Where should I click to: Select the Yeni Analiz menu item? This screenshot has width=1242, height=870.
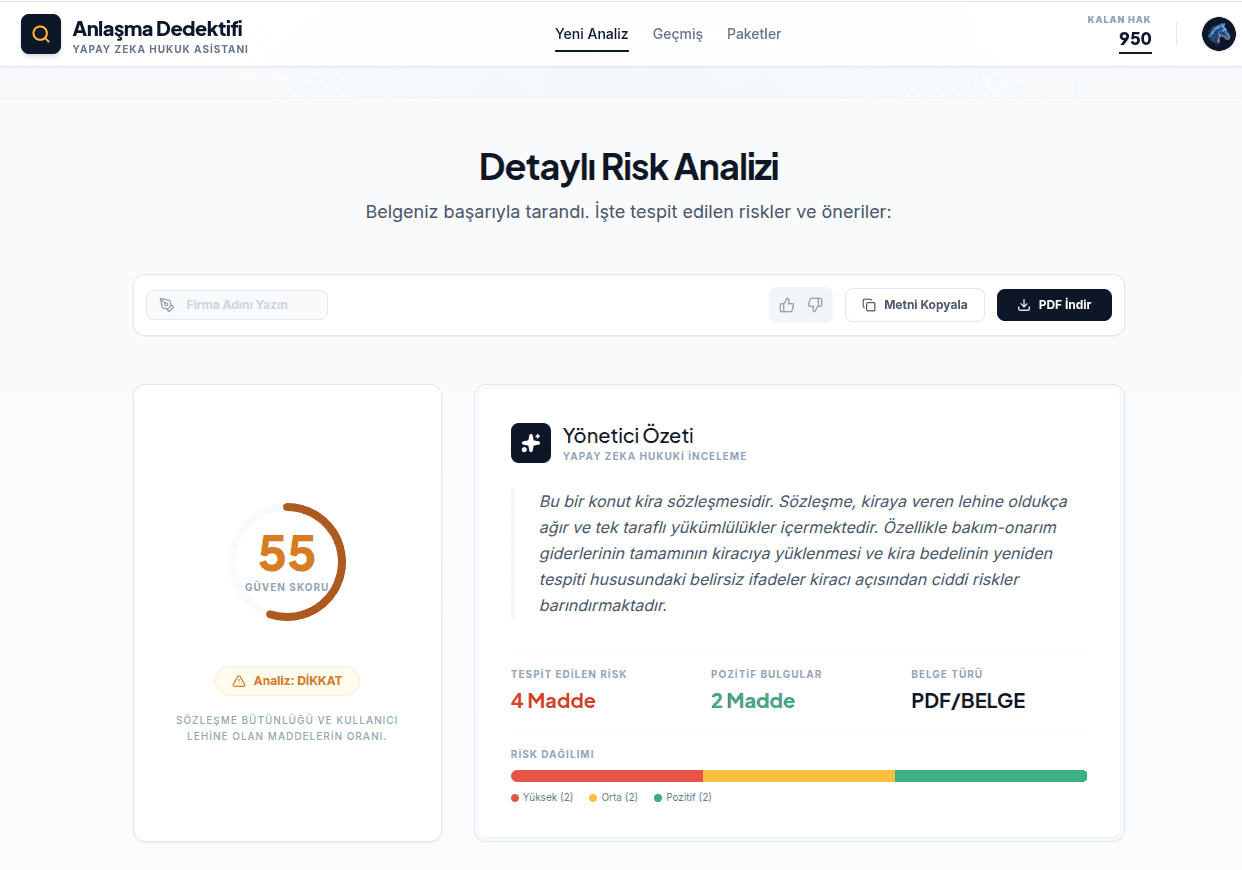pyautogui.click(x=591, y=33)
